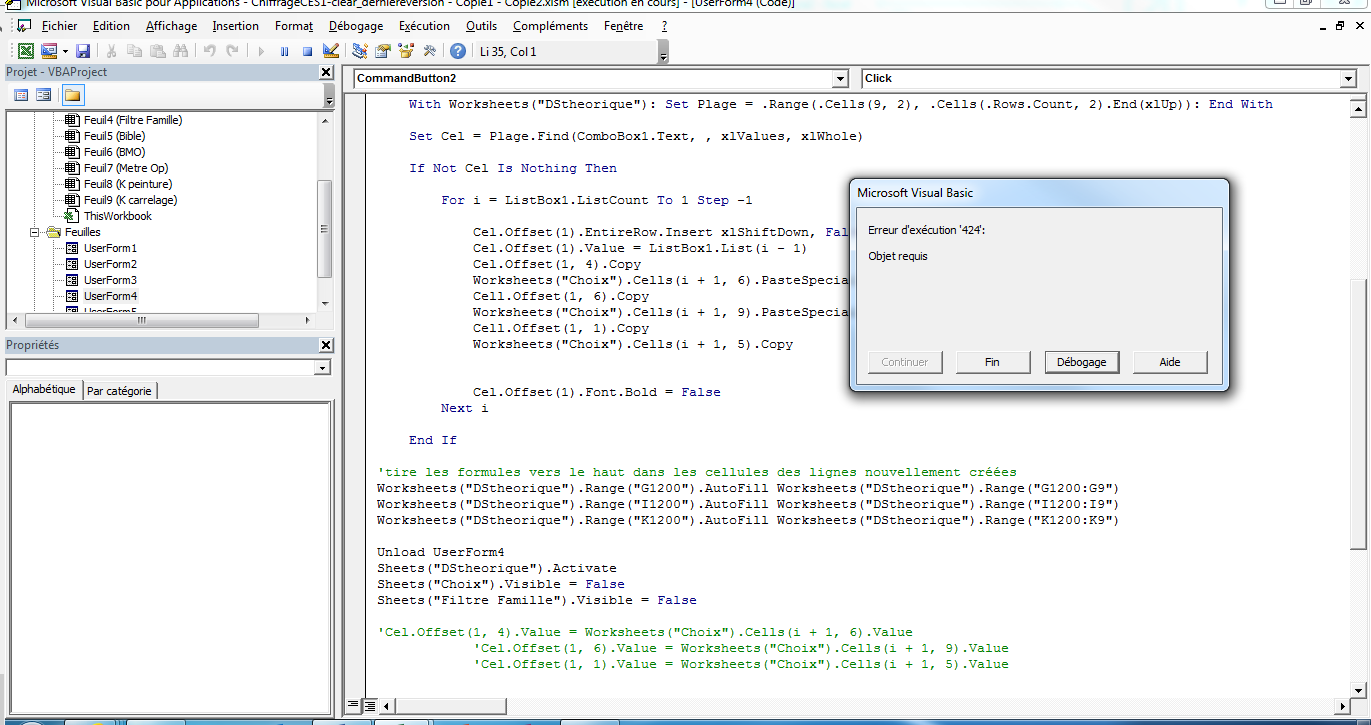1371x725 pixels.
Task: Open the Exécution menu
Action: (424, 26)
